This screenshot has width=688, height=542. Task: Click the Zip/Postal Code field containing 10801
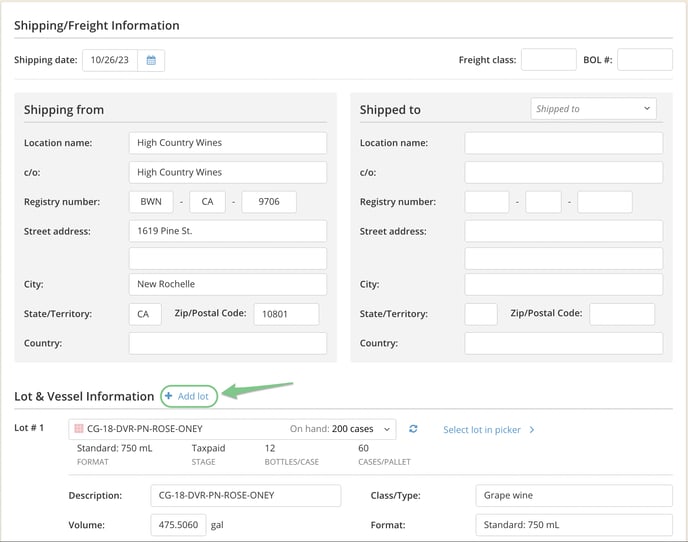point(286,314)
